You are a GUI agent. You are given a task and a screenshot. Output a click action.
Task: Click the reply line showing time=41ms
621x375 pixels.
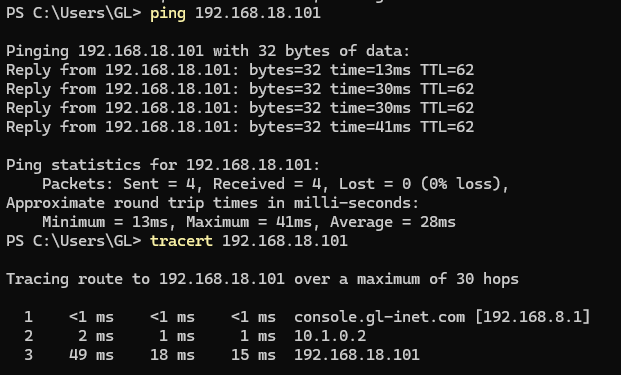[x=240, y=127]
